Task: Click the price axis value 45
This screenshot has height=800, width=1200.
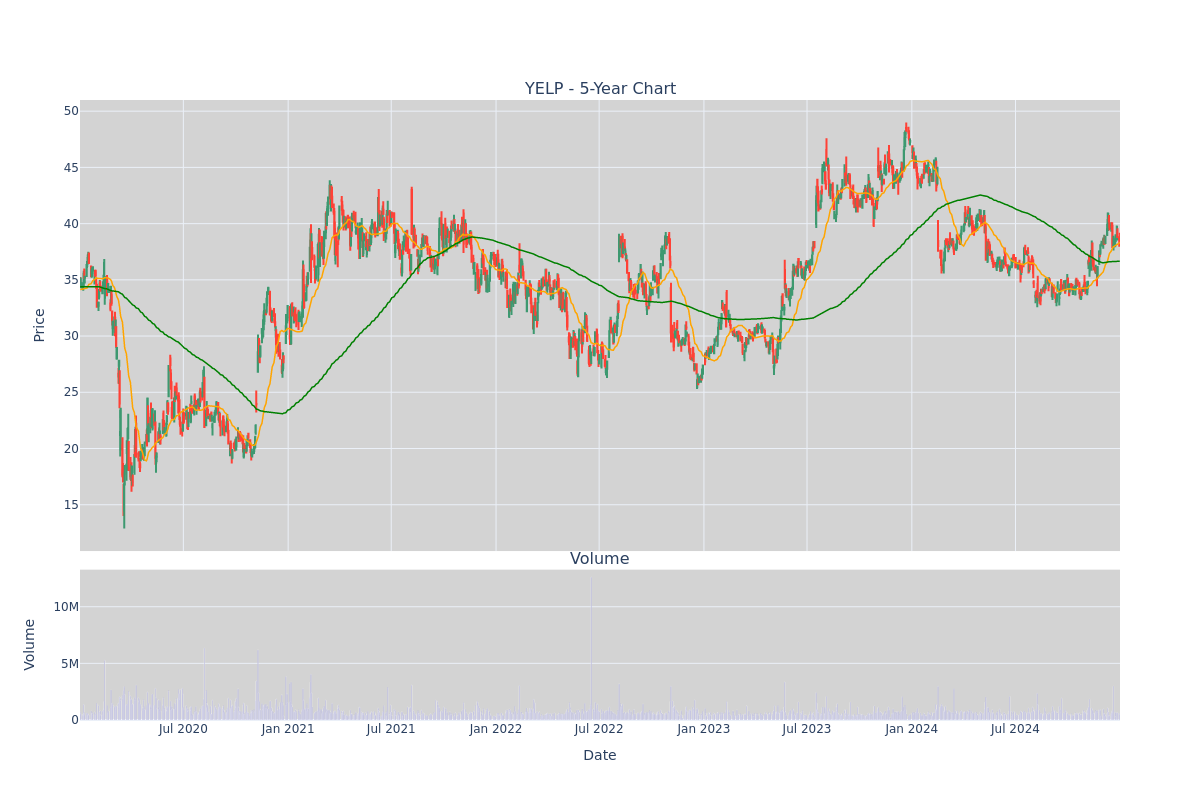Action: point(71,167)
